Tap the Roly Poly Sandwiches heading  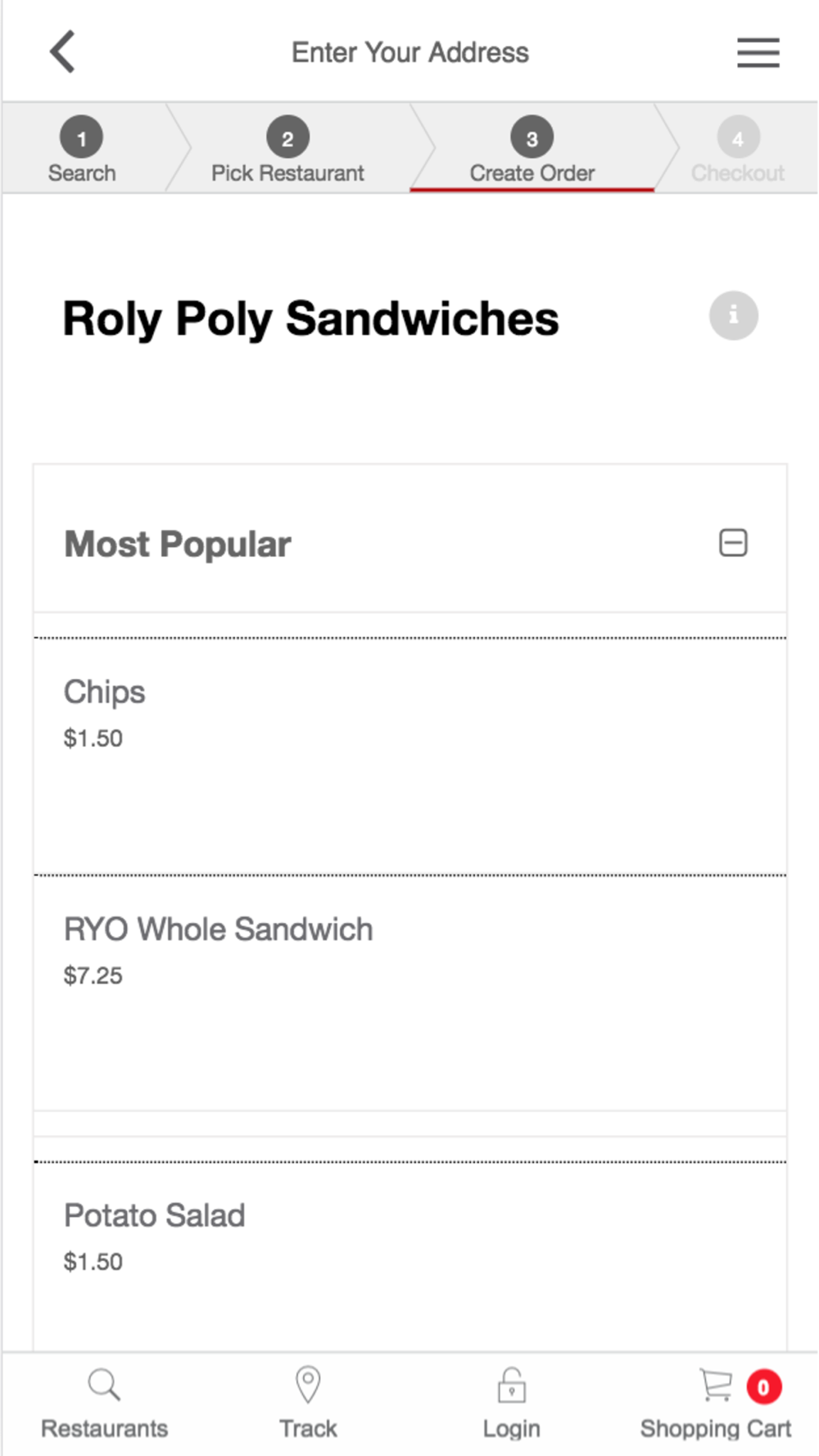pos(311,319)
